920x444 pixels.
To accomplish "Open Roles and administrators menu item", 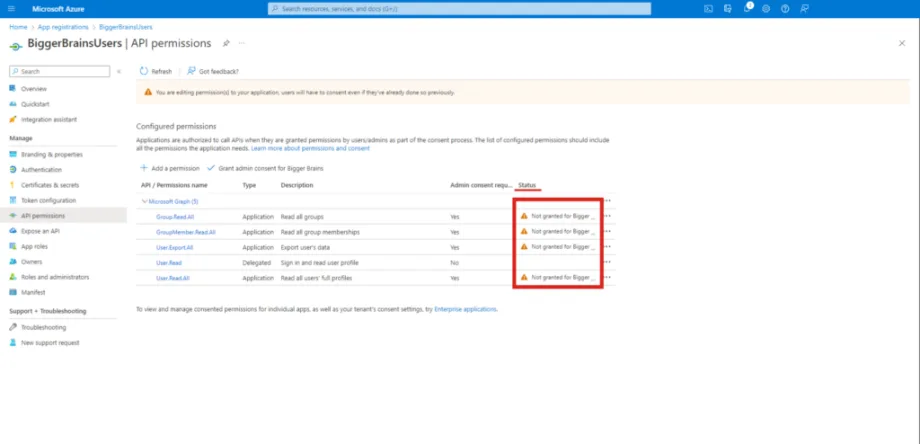I will [x=55, y=277].
